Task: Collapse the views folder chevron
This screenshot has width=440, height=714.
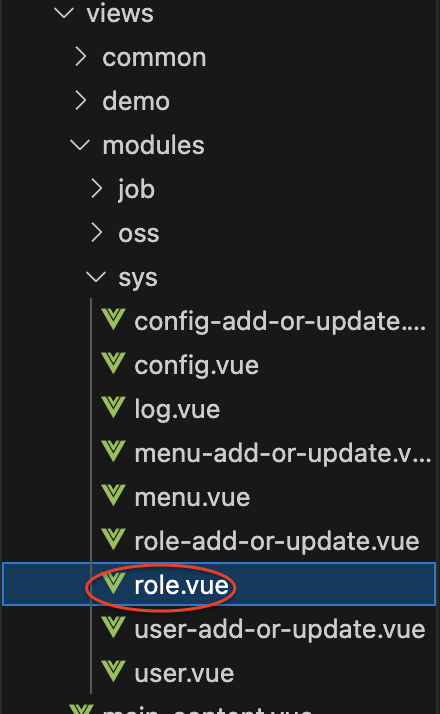Action: point(64,13)
